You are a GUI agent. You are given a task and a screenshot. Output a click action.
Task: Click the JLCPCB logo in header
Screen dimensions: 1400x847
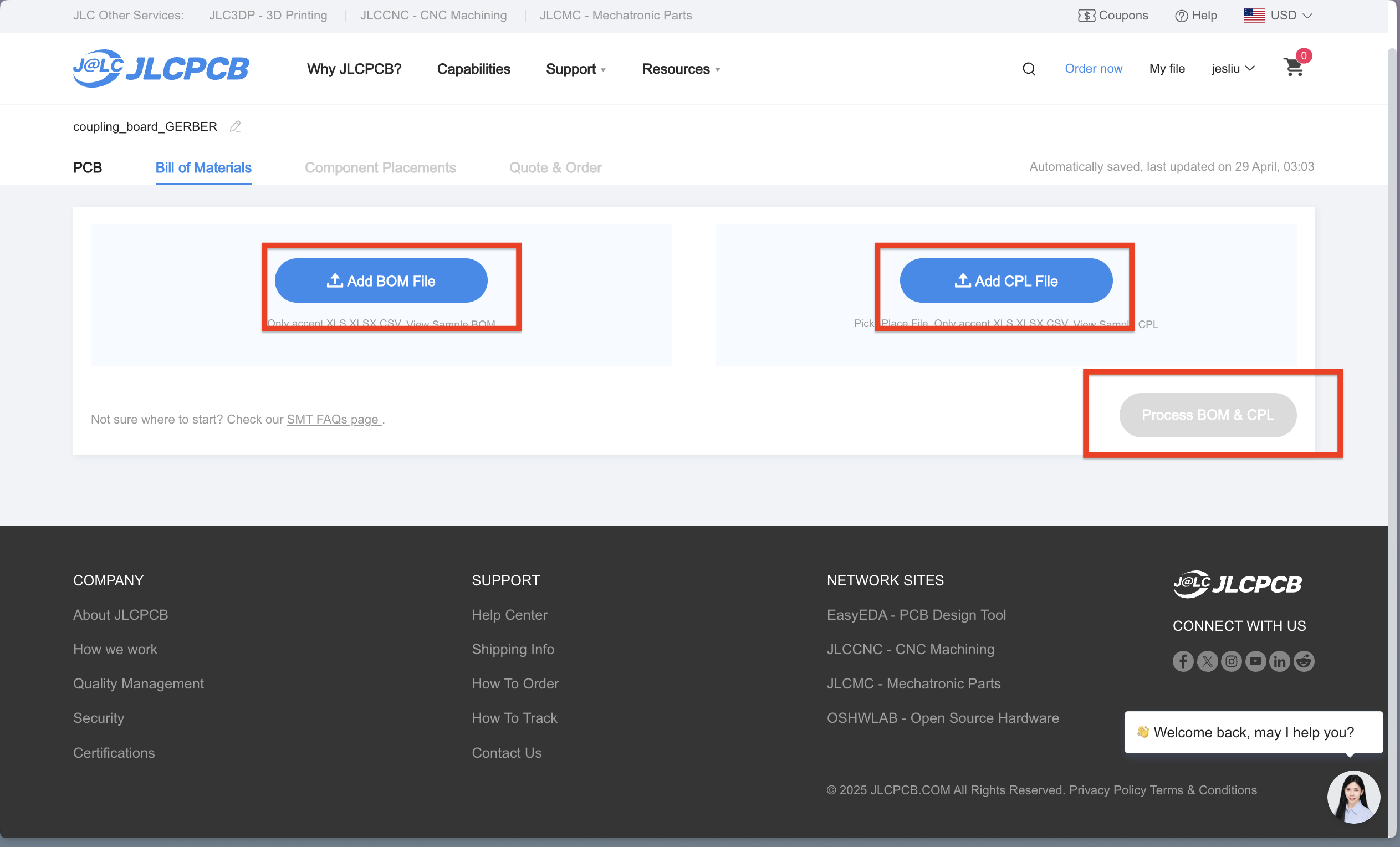coord(161,68)
